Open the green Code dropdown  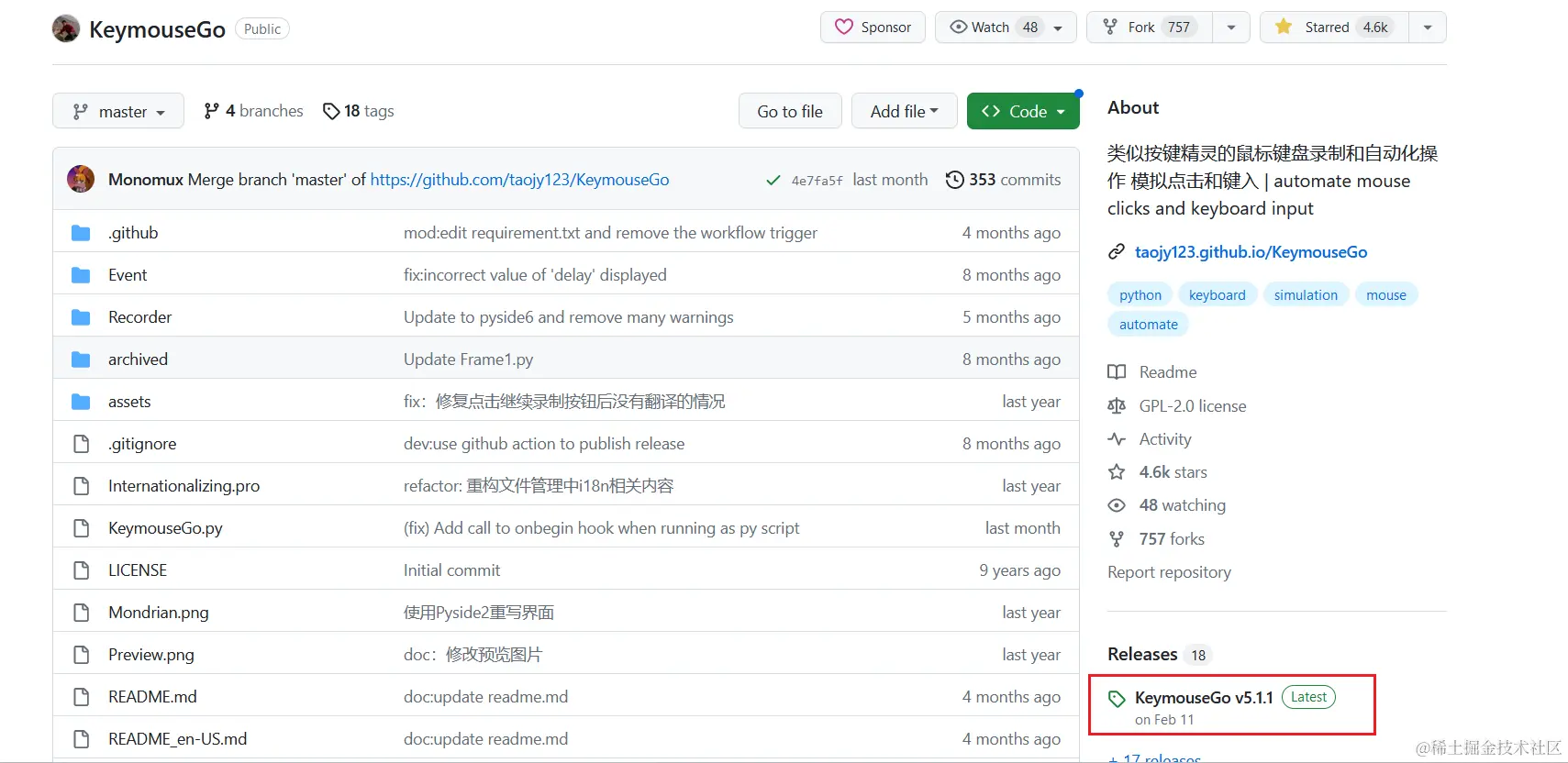1023,111
